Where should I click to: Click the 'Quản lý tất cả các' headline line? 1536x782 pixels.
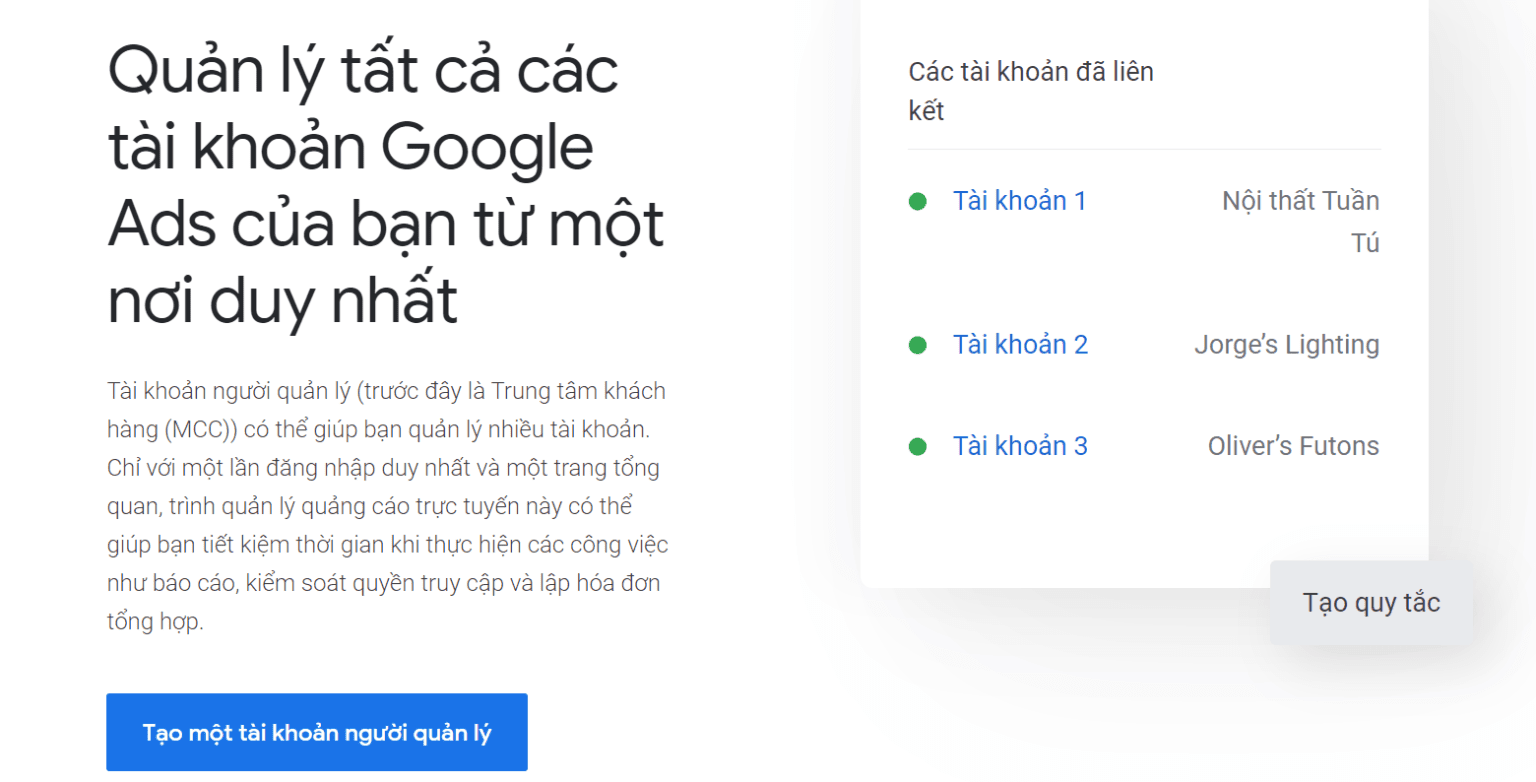pyautogui.click(x=362, y=70)
